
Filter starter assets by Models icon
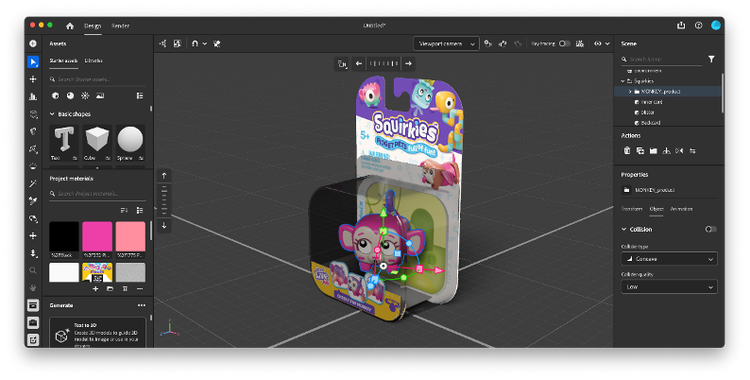pos(55,96)
